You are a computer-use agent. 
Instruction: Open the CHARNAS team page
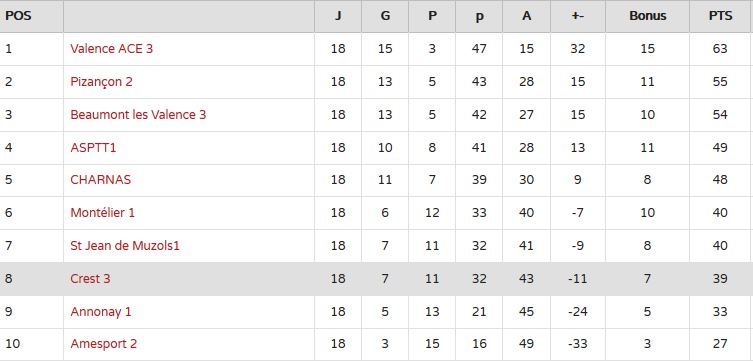(x=100, y=180)
